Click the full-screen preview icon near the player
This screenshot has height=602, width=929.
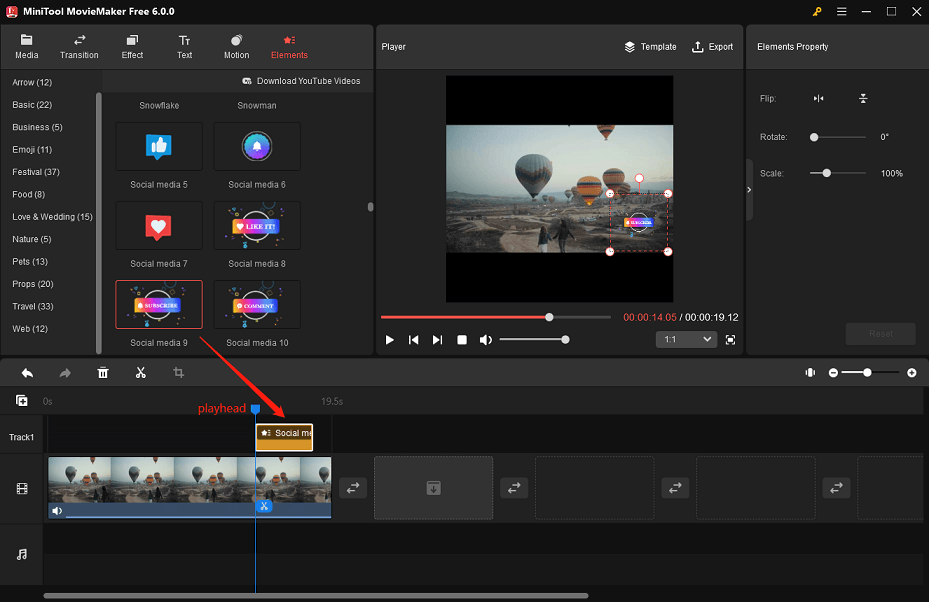(730, 339)
